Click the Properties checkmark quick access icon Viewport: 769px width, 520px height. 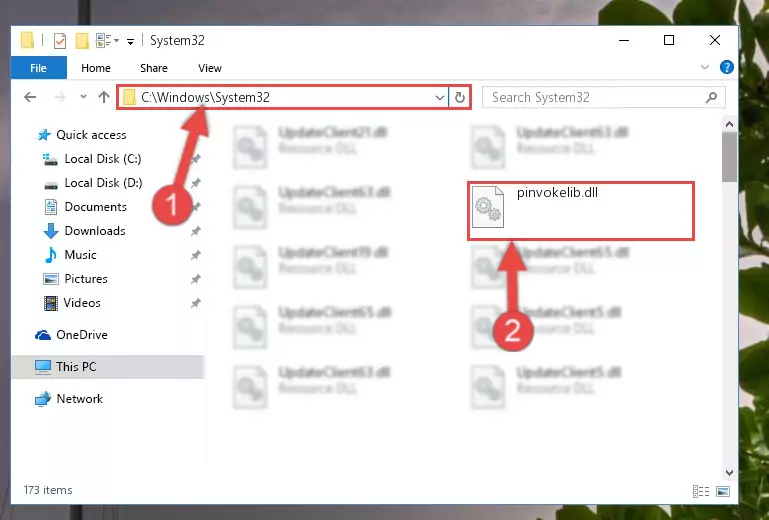(x=60, y=41)
